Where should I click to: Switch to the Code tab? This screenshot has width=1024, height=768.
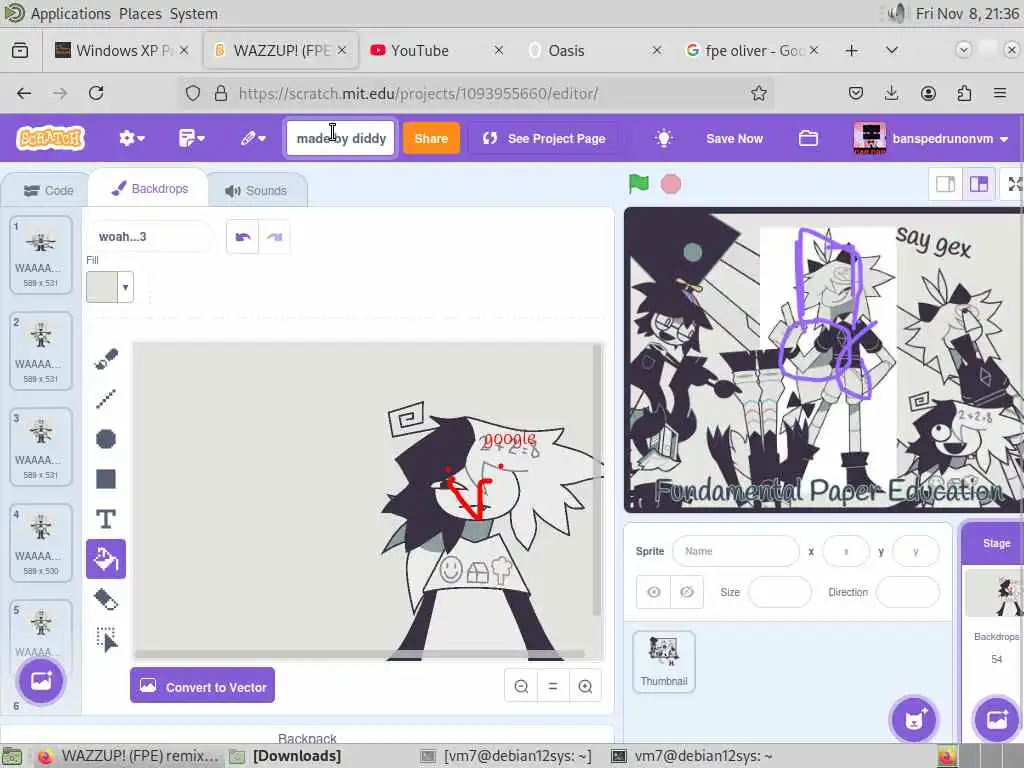tap(48, 191)
